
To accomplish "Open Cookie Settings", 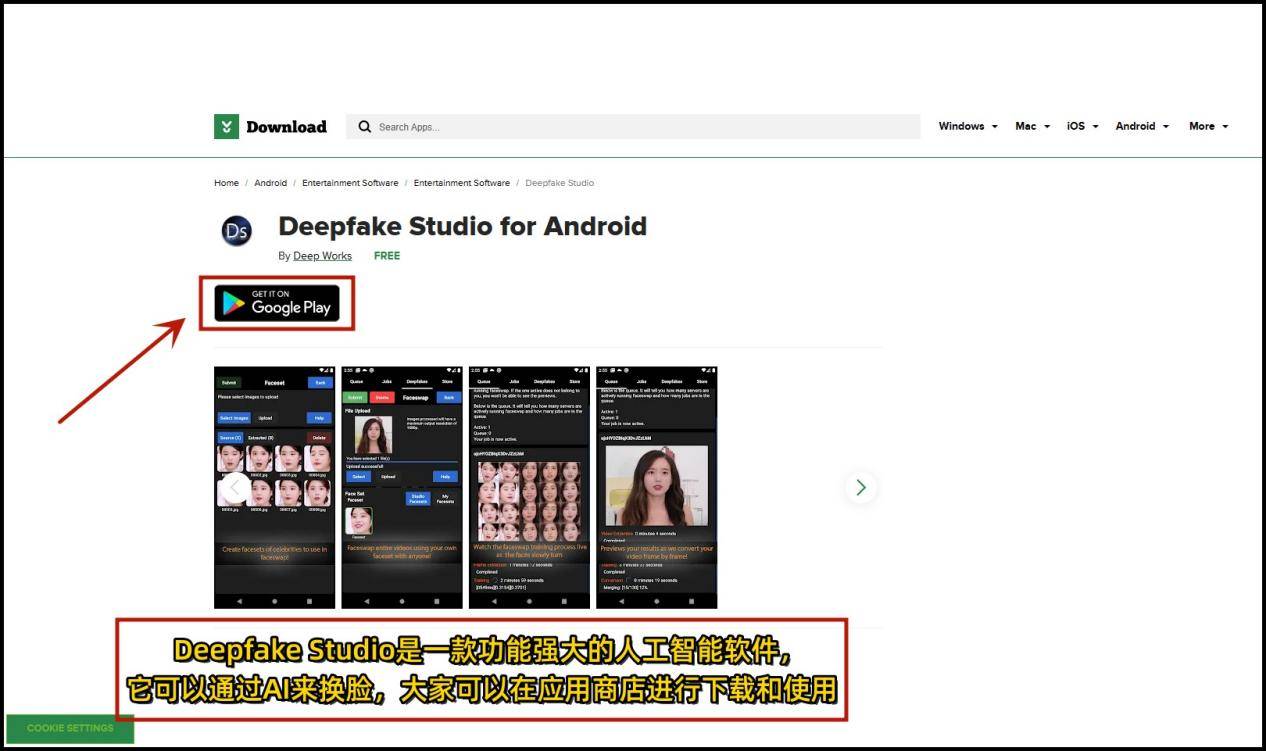I will coord(70,728).
